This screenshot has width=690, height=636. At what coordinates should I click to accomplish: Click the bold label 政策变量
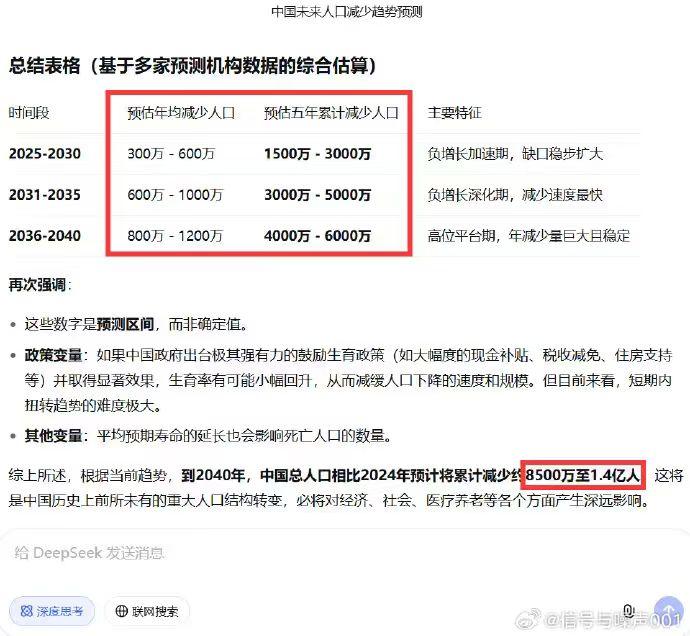point(53,355)
